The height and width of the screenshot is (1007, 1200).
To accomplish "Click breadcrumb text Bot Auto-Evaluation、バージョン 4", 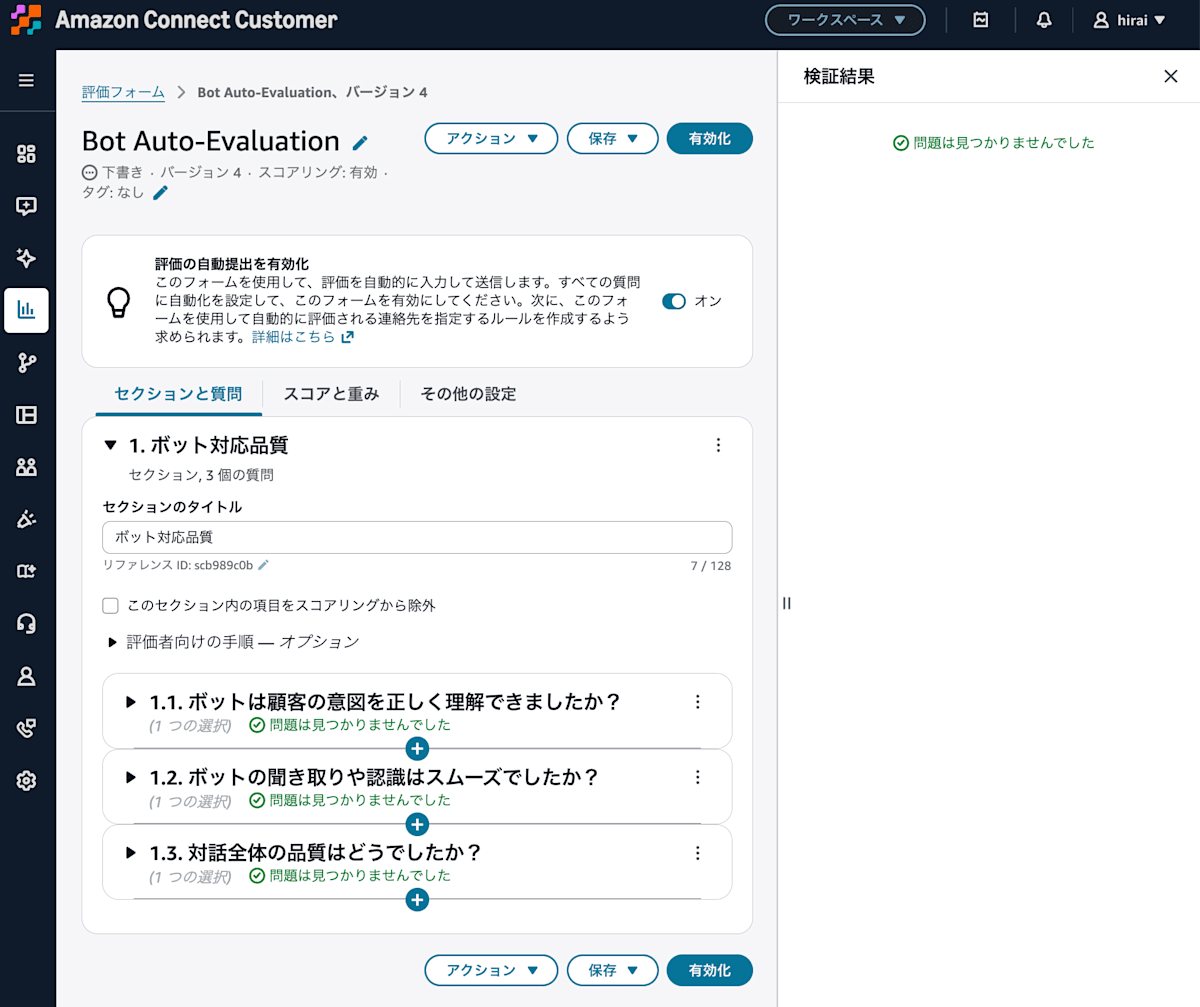I will point(313,92).
